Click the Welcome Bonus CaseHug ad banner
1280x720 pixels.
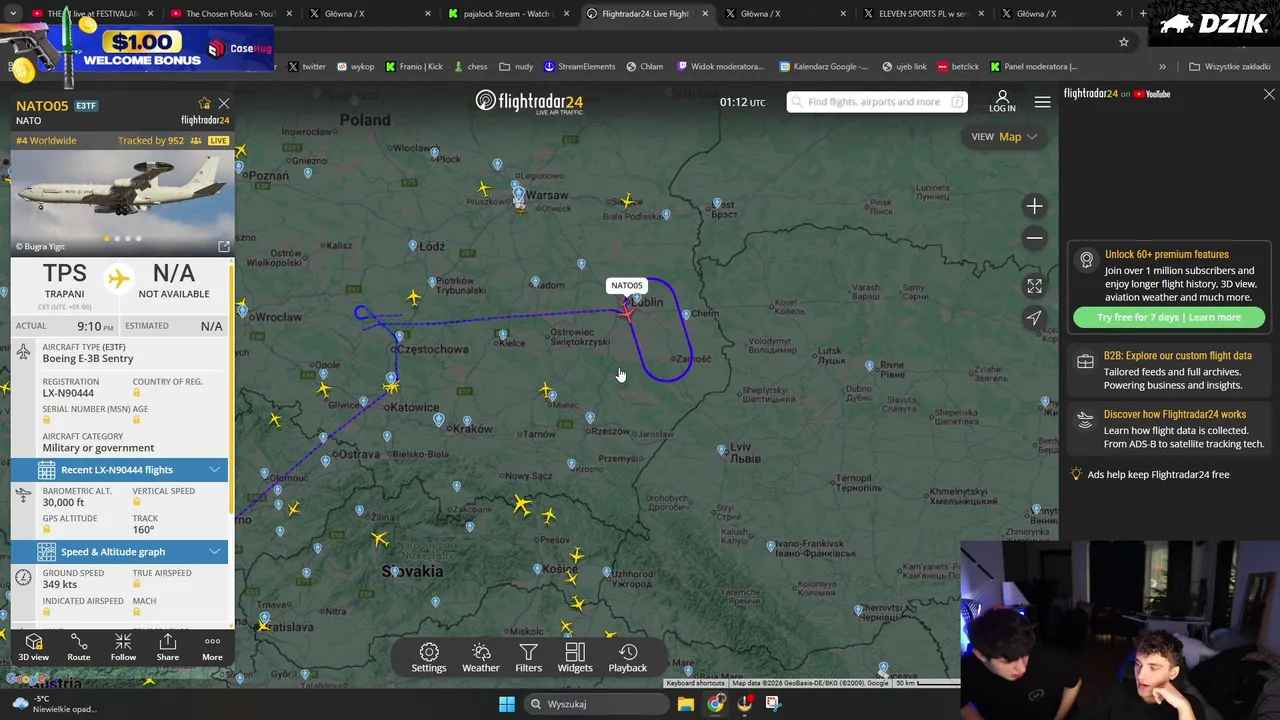[x=139, y=47]
